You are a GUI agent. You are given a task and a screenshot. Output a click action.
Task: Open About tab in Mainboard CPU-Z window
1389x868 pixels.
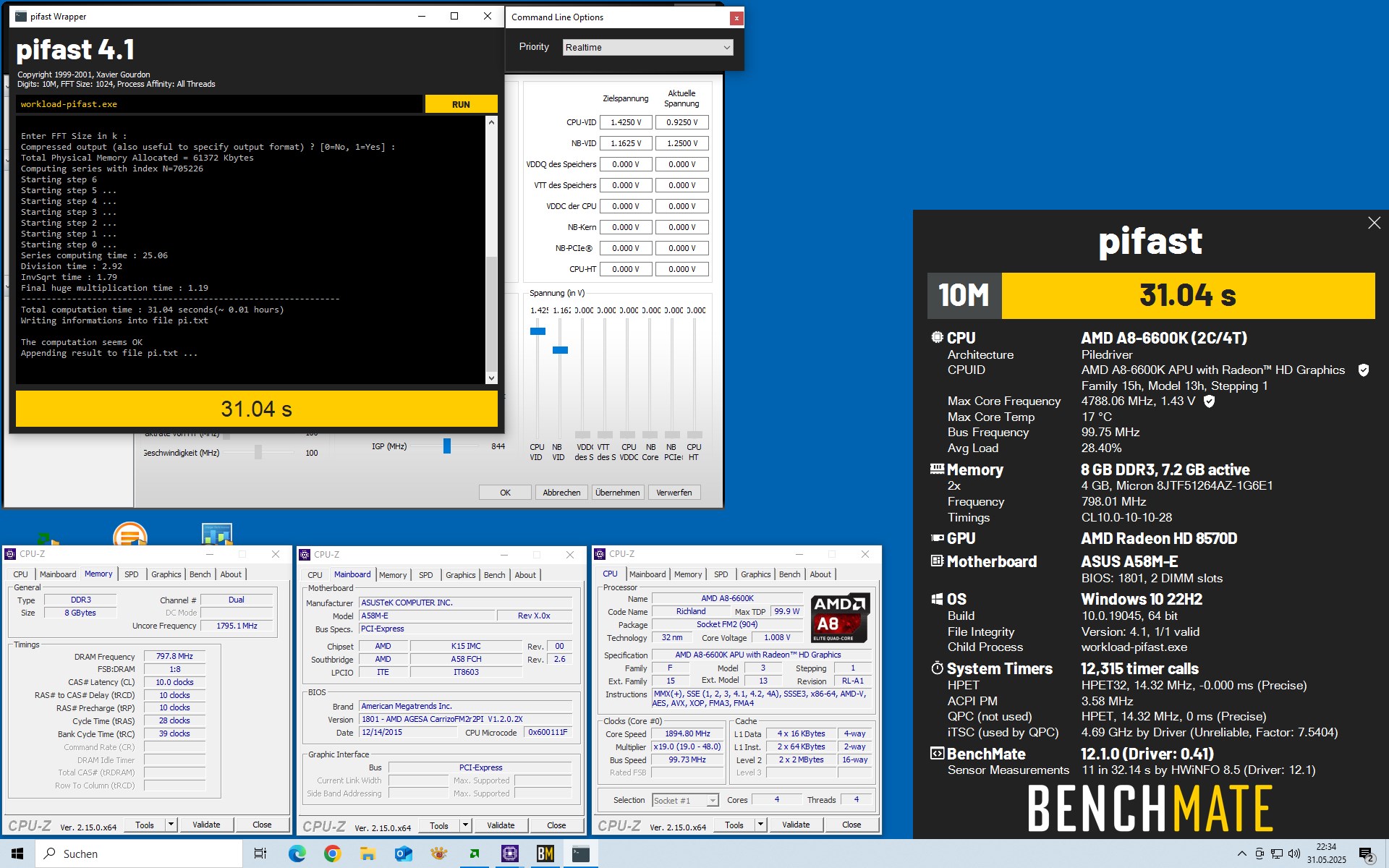coord(525,575)
